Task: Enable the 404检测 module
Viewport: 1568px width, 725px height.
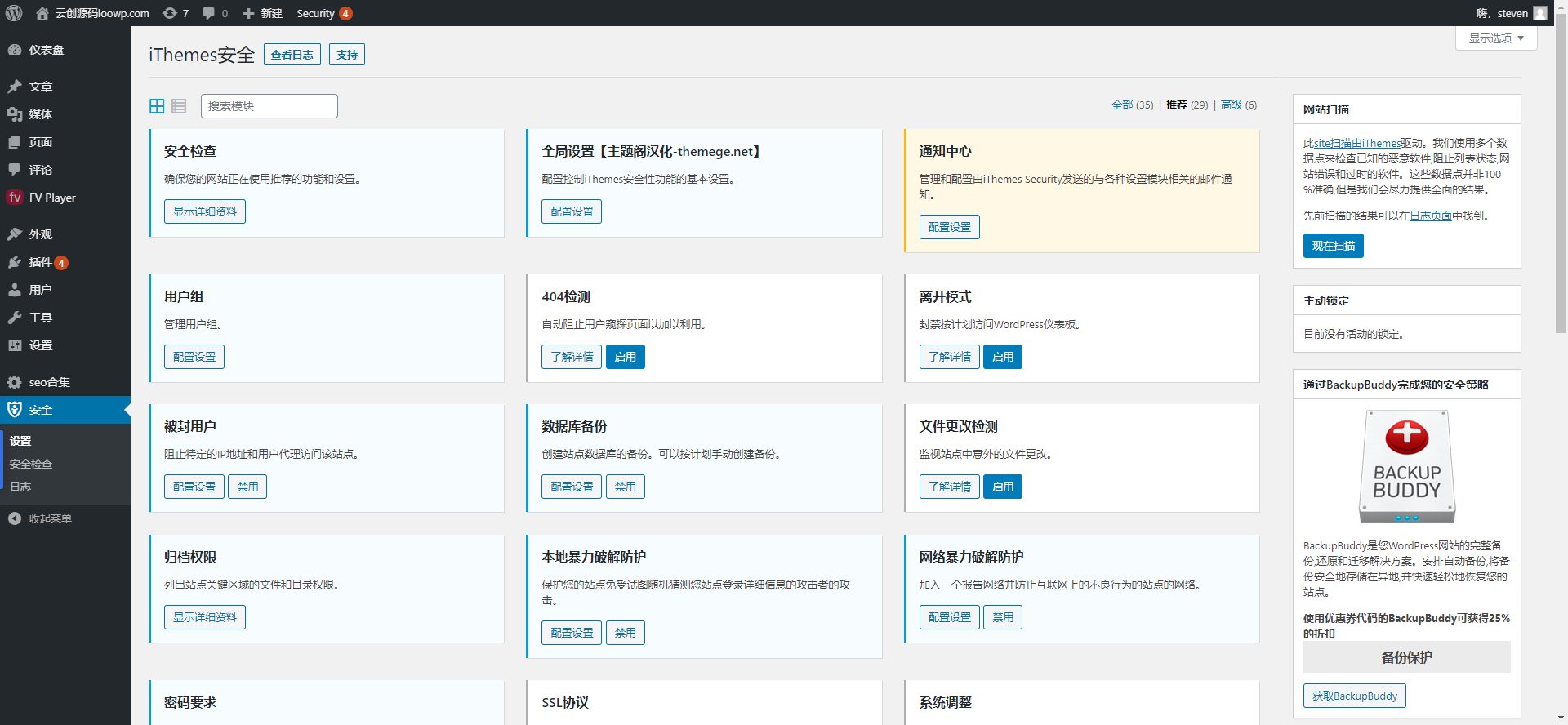Action: (626, 357)
